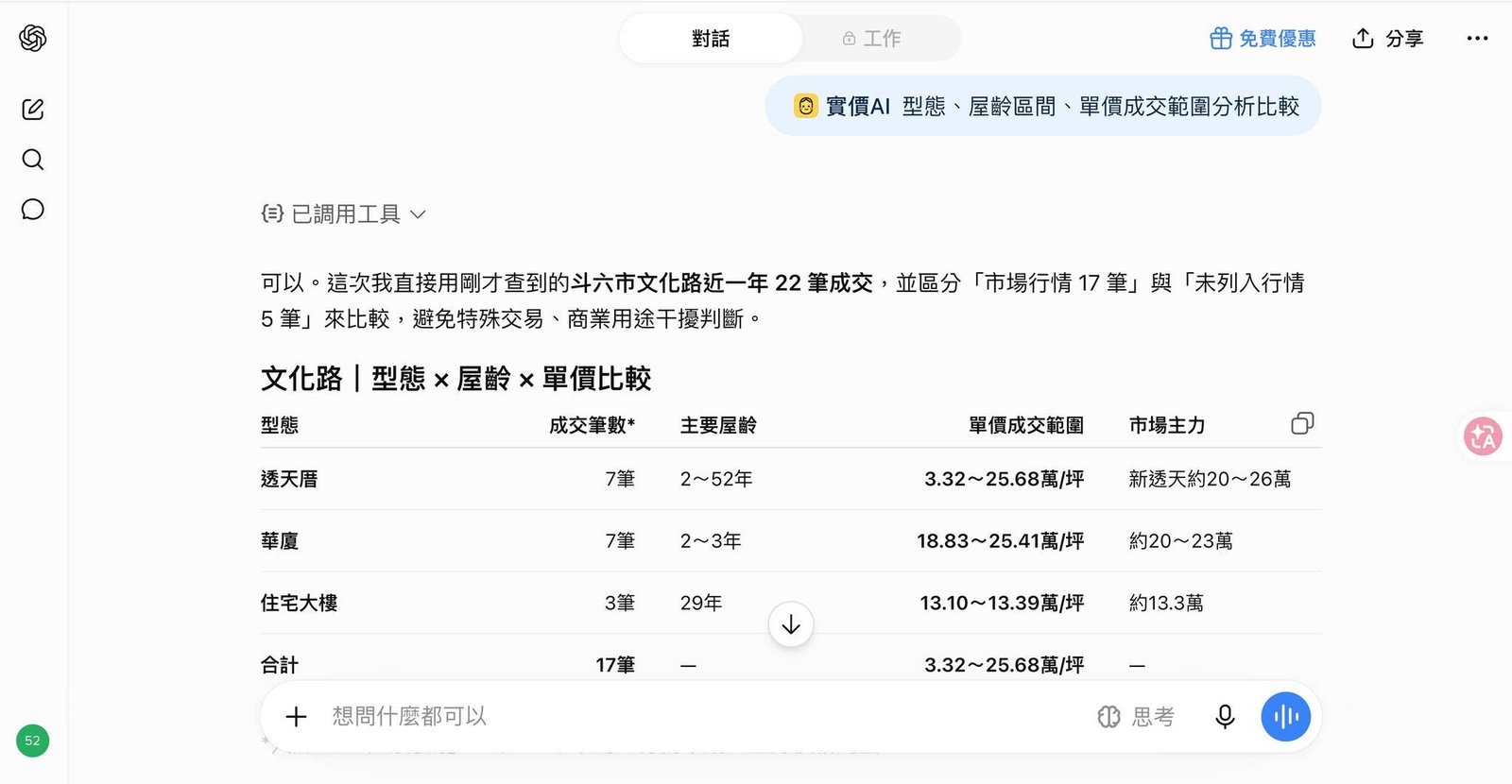Start dictation with the microphone icon

click(1225, 717)
